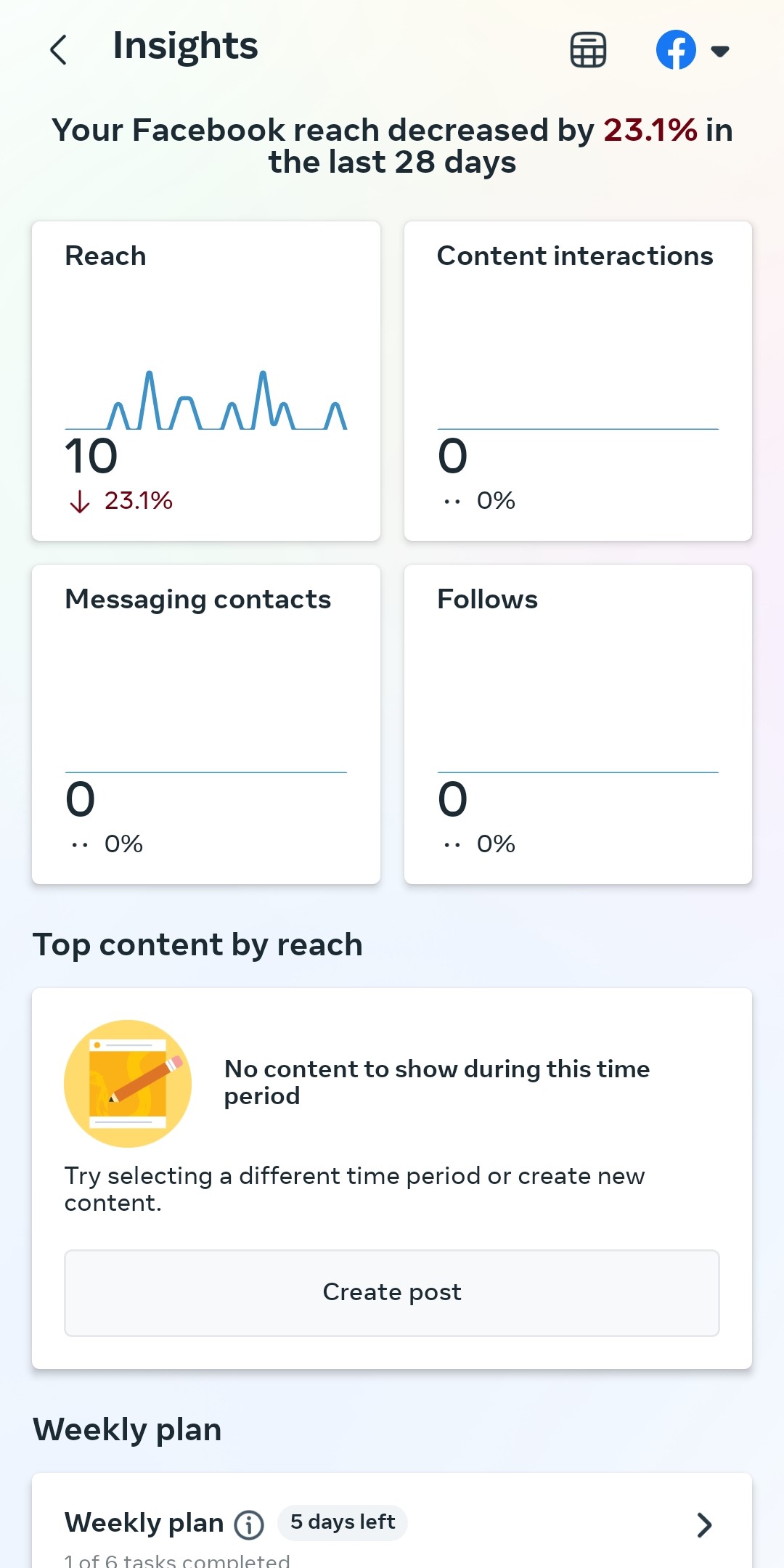The height and width of the screenshot is (1568, 784).
Task: Tap the Reach line chart
Action: click(x=206, y=401)
